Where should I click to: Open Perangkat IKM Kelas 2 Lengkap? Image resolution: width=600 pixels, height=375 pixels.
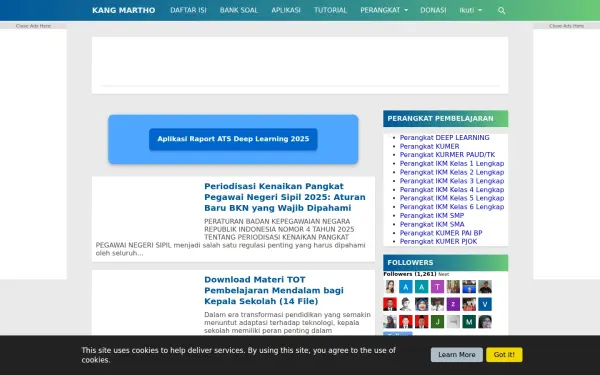pyautogui.click(x=452, y=172)
